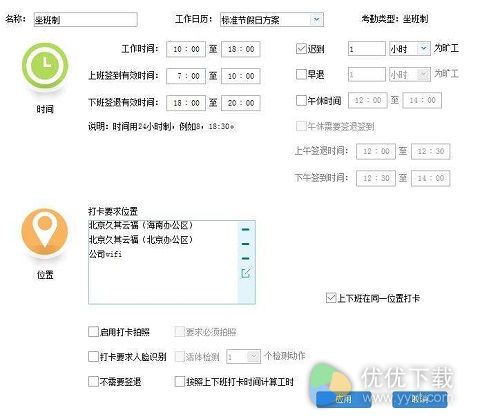Click the 工作时间 start time field

click(186, 49)
